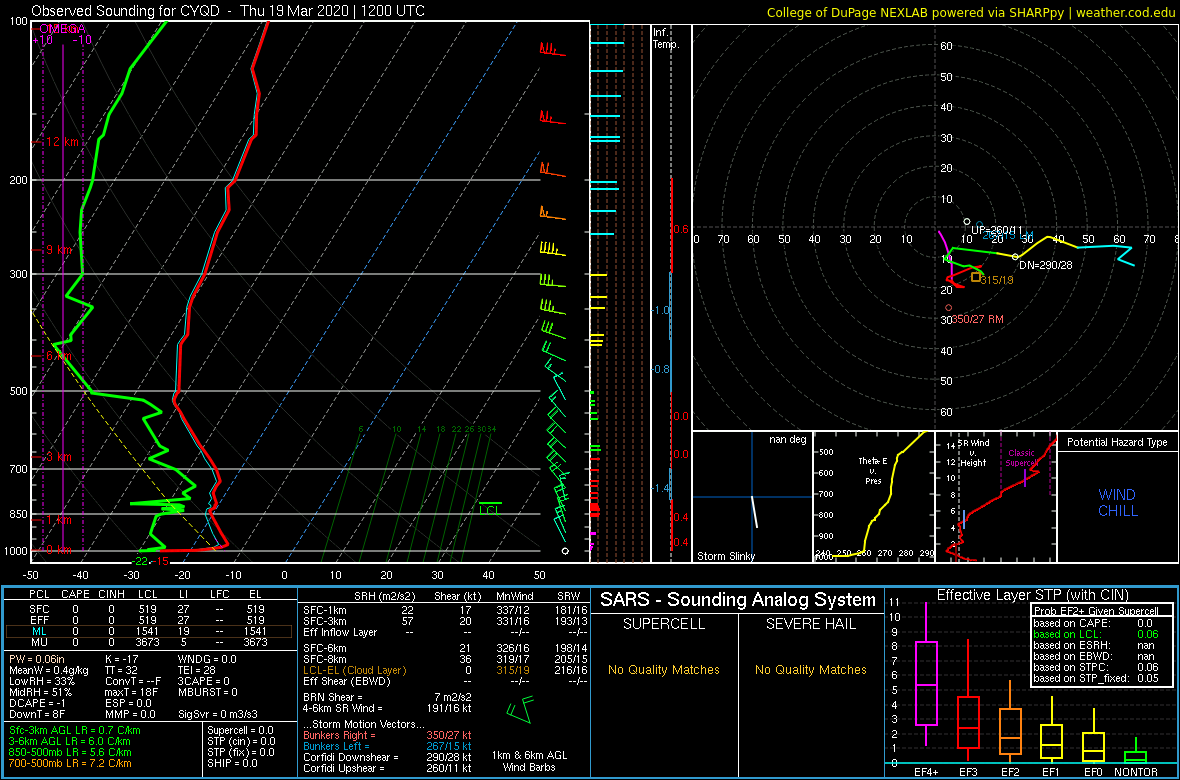The height and width of the screenshot is (780, 1180).
Task: Click the green LCL marker on the skew-T
Action: 490,507
